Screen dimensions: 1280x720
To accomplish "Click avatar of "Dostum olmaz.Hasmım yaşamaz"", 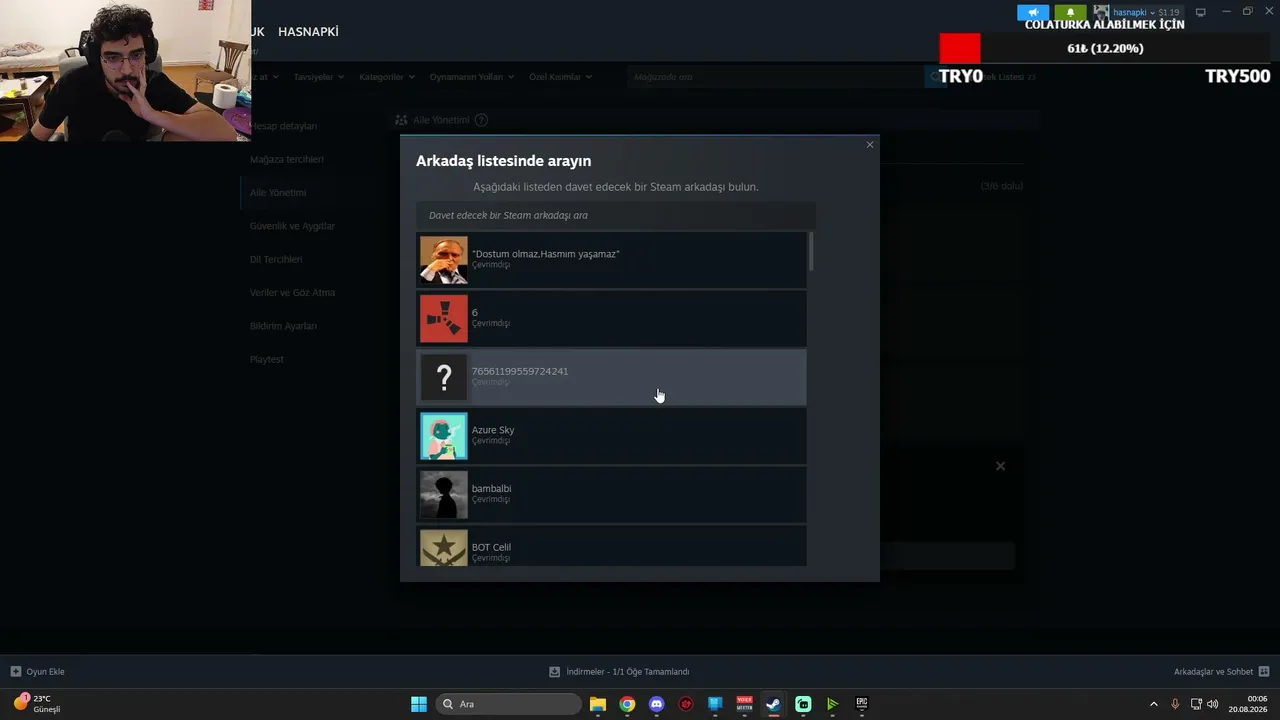I will tap(443, 260).
